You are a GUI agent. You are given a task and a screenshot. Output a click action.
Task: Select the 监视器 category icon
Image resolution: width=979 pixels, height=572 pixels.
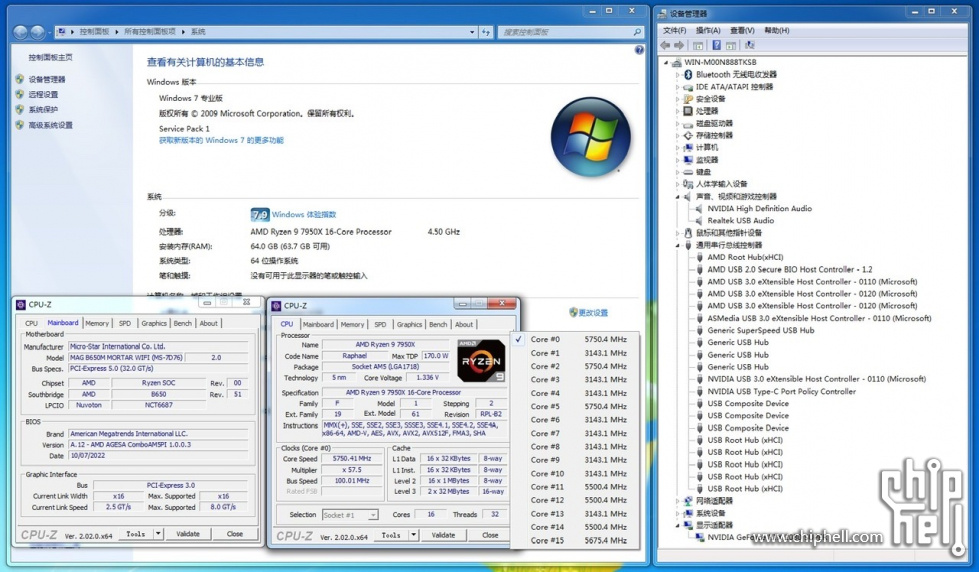pos(688,160)
